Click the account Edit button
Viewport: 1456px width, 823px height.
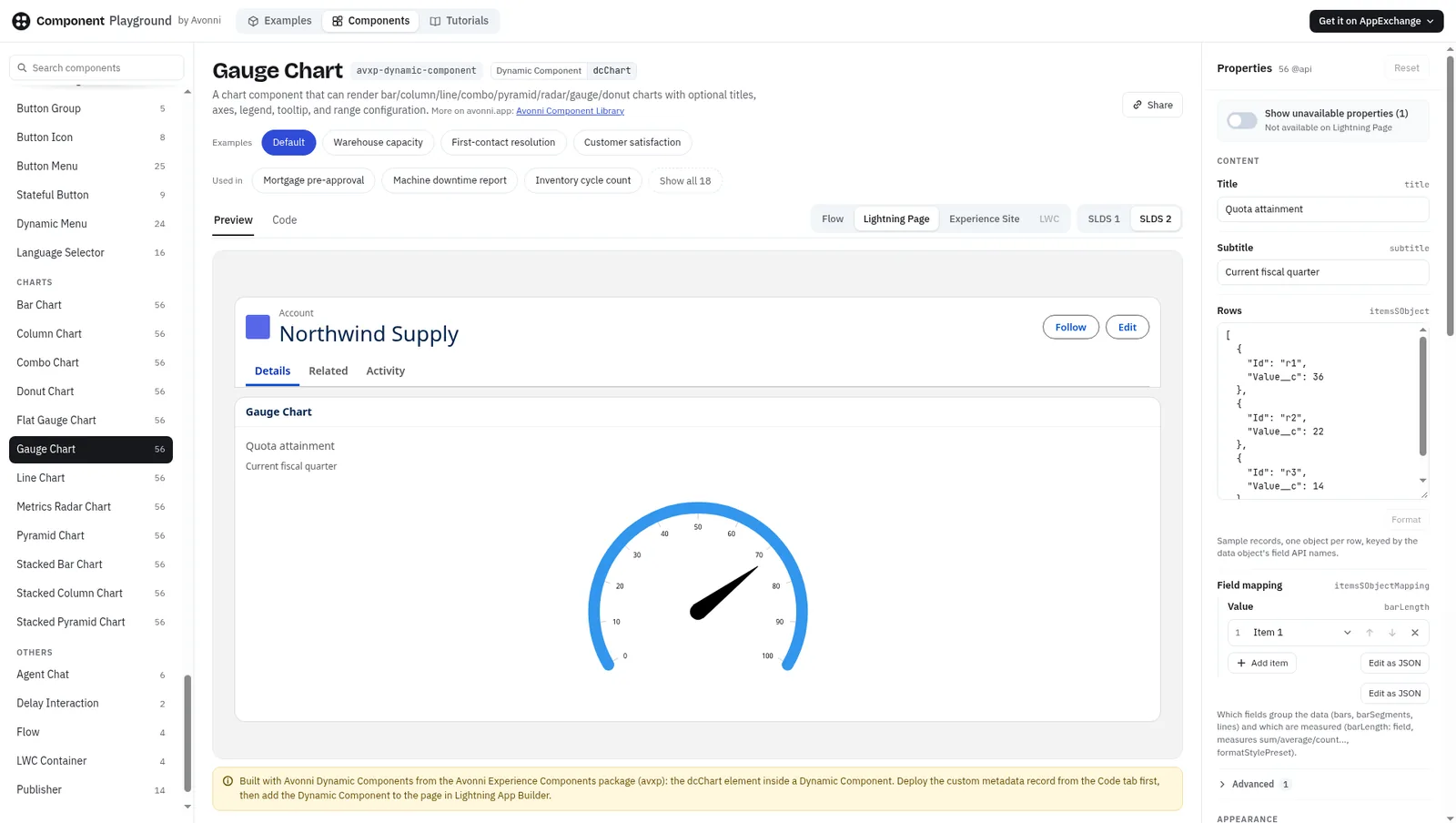(1127, 327)
